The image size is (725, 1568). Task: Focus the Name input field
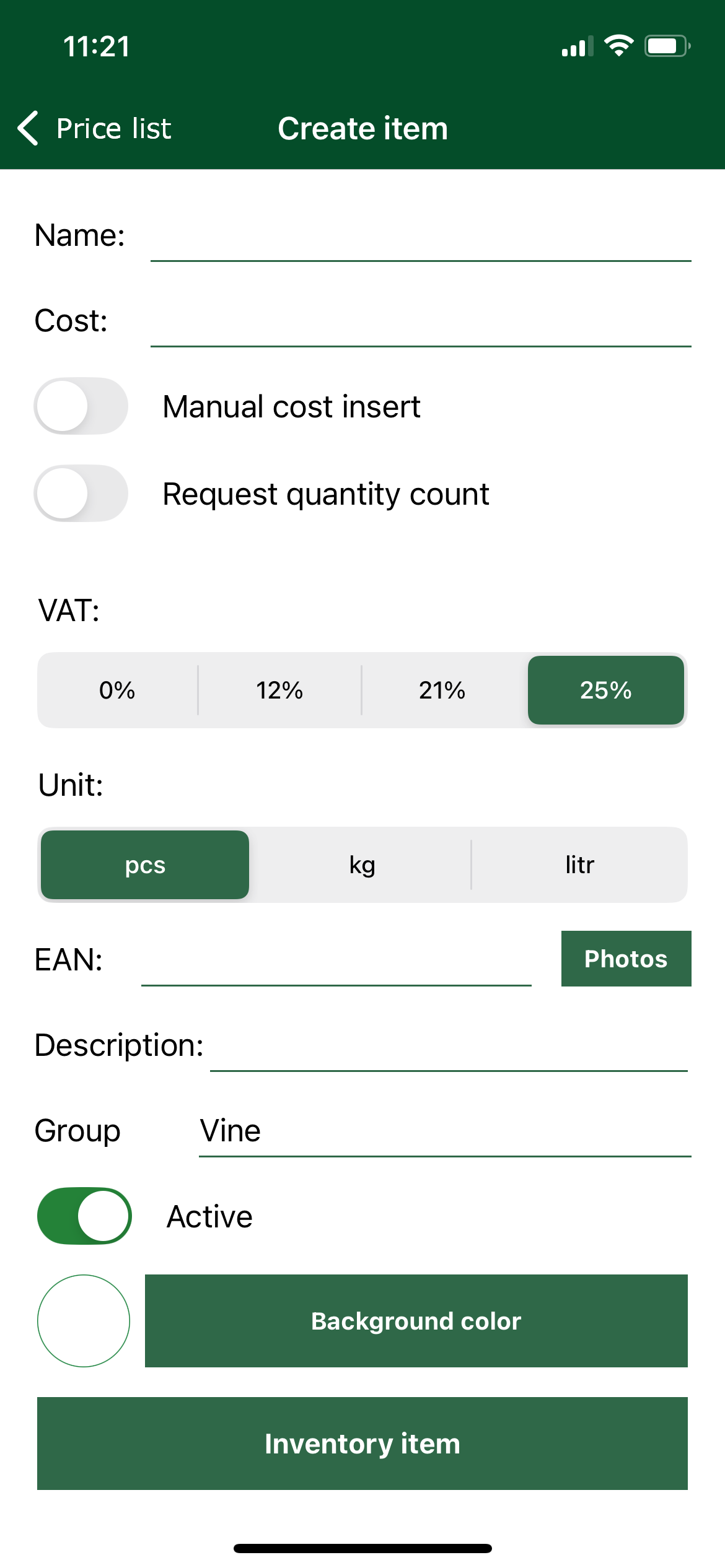pyautogui.click(x=420, y=238)
